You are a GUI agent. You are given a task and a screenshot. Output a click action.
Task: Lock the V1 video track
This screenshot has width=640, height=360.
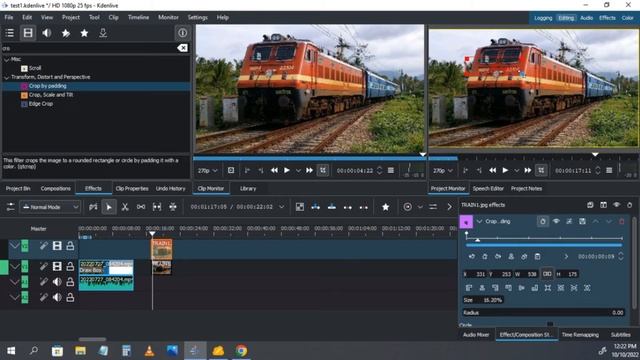point(70,267)
